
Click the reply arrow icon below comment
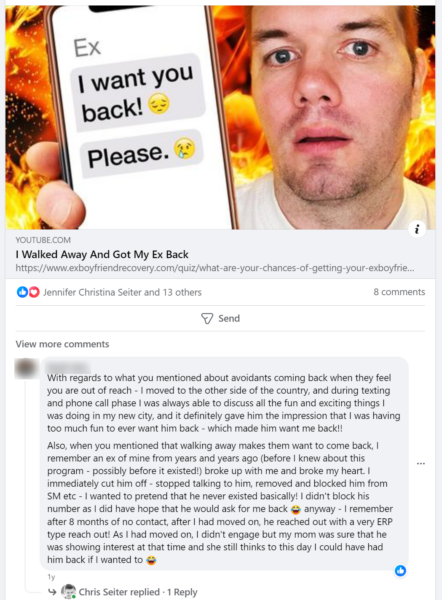[x=52, y=592]
